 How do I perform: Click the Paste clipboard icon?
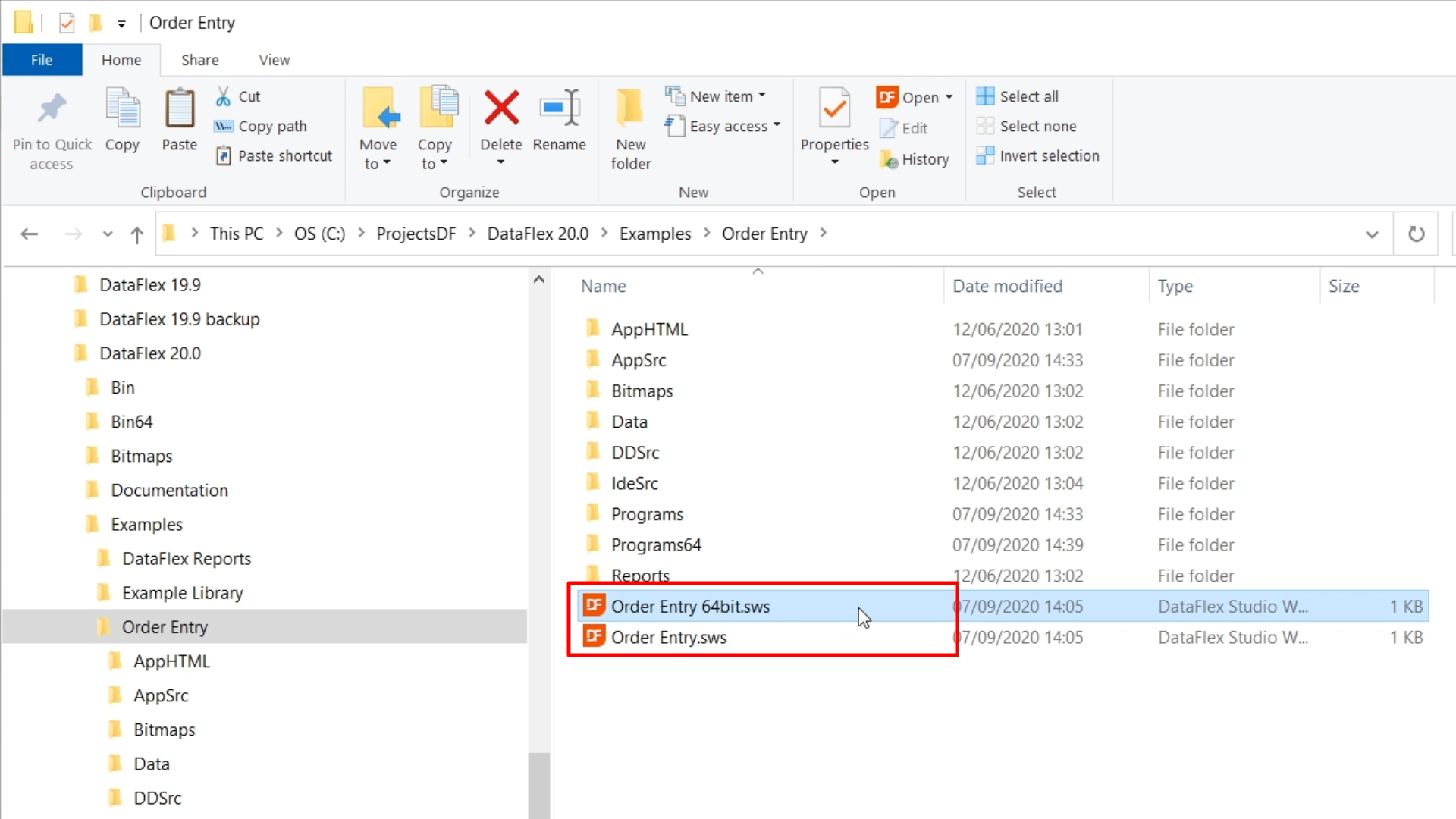click(x=180, y=108)
